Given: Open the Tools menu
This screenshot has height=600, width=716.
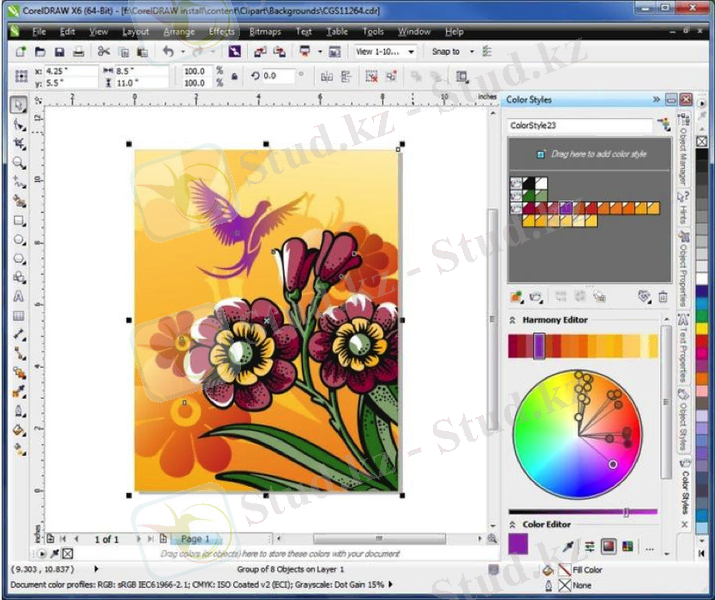Looking at the screenshot, I should point(373,32).
